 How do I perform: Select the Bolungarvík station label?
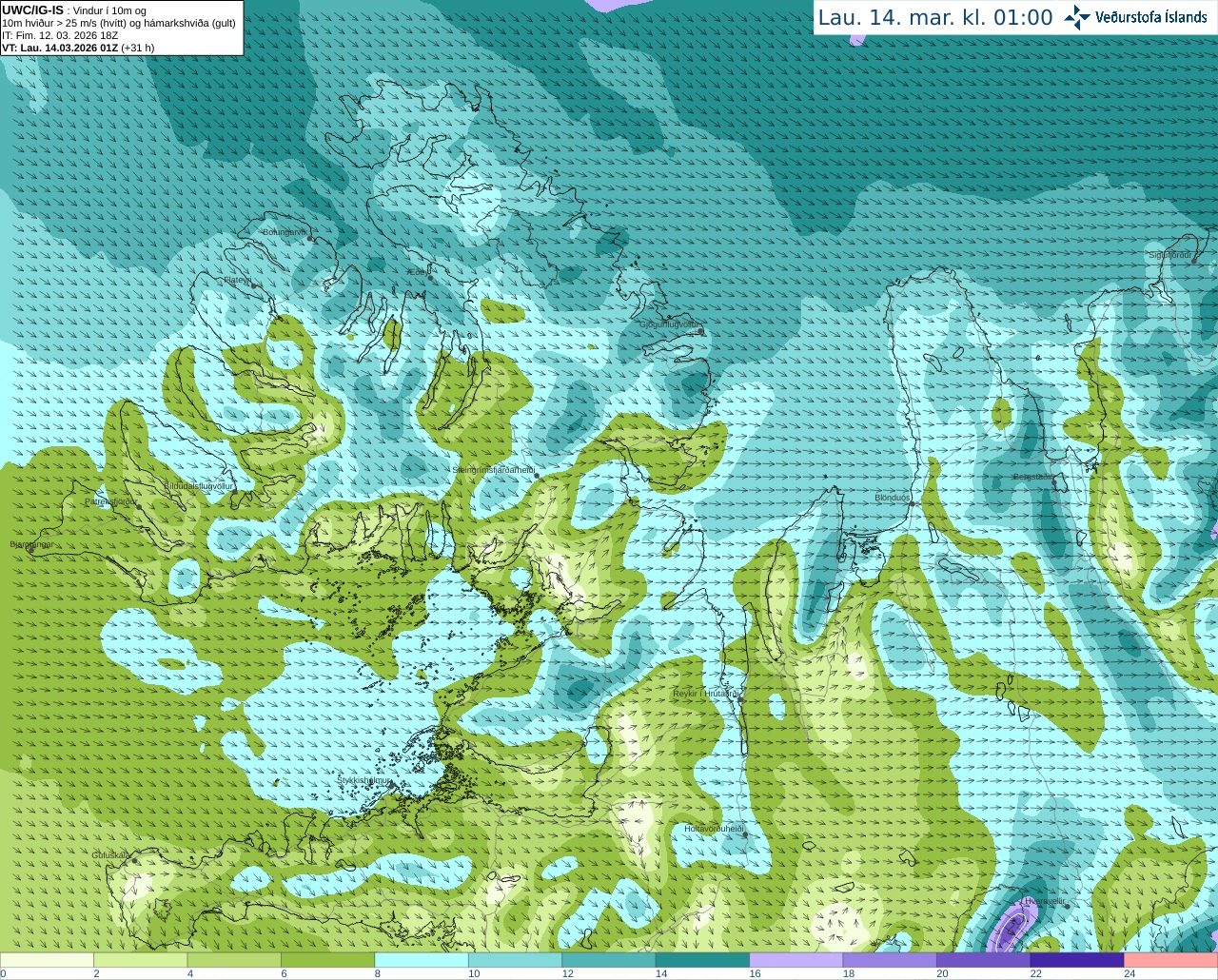tap(284, 232)
